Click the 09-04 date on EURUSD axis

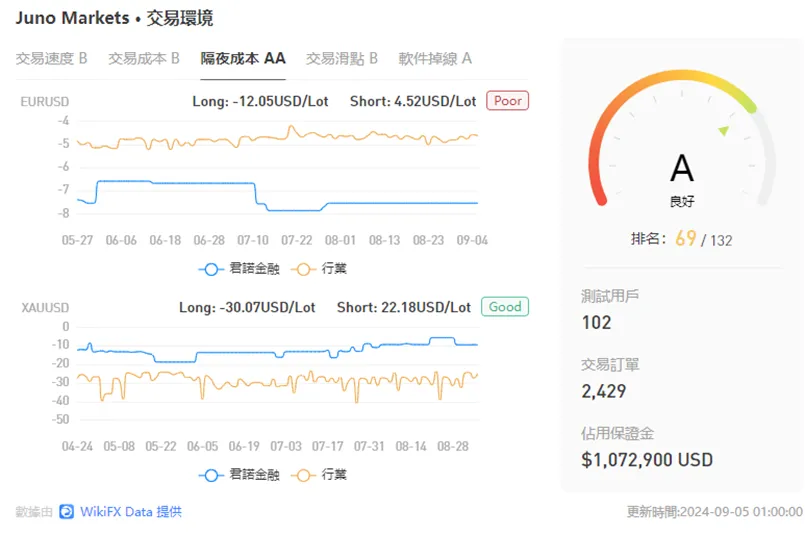pyautogui.click(x=472, y=240)
